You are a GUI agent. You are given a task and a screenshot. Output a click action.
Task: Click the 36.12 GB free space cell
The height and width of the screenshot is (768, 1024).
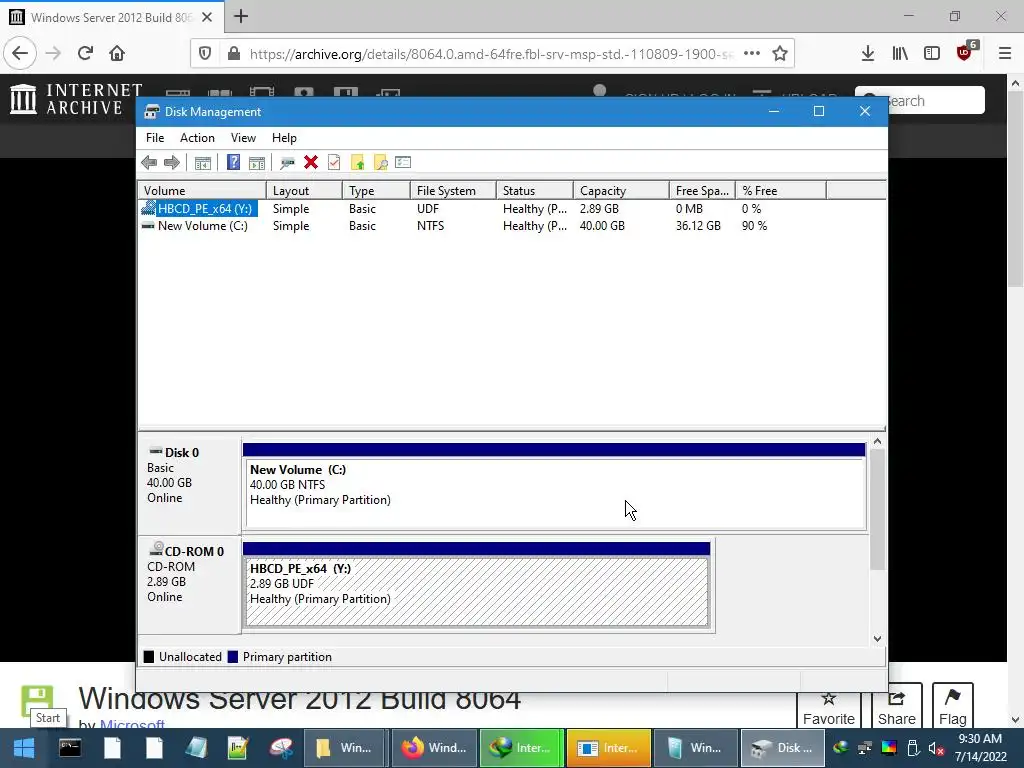tap(698, 226)
